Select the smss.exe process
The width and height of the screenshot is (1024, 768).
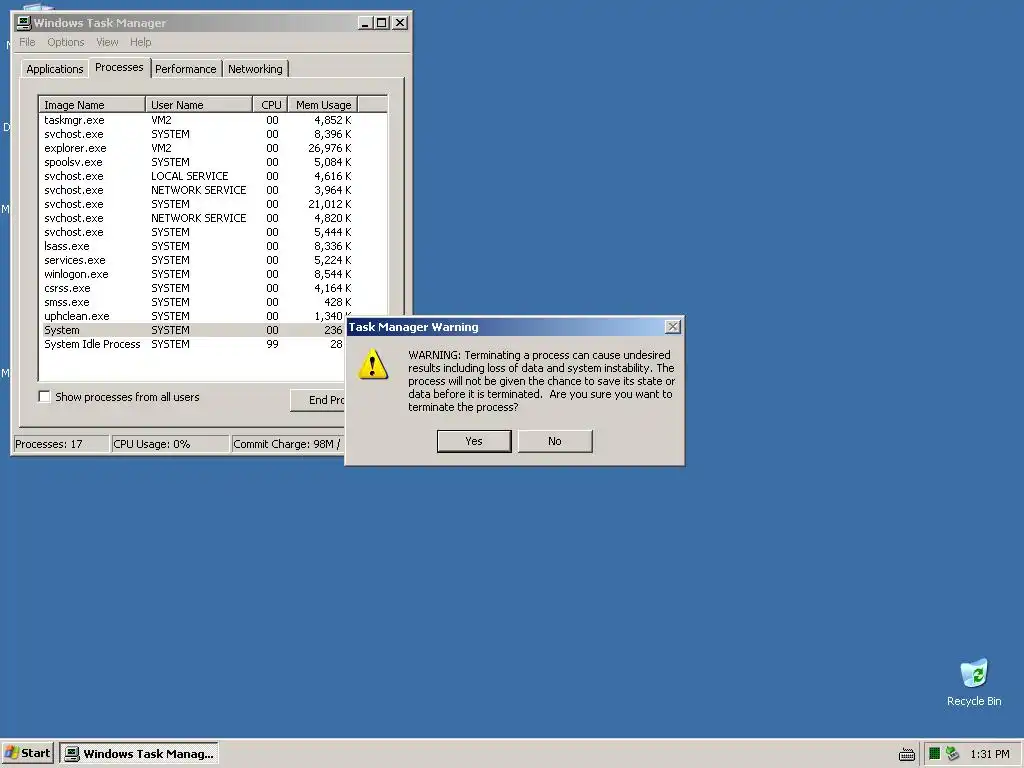pos(198,302)
